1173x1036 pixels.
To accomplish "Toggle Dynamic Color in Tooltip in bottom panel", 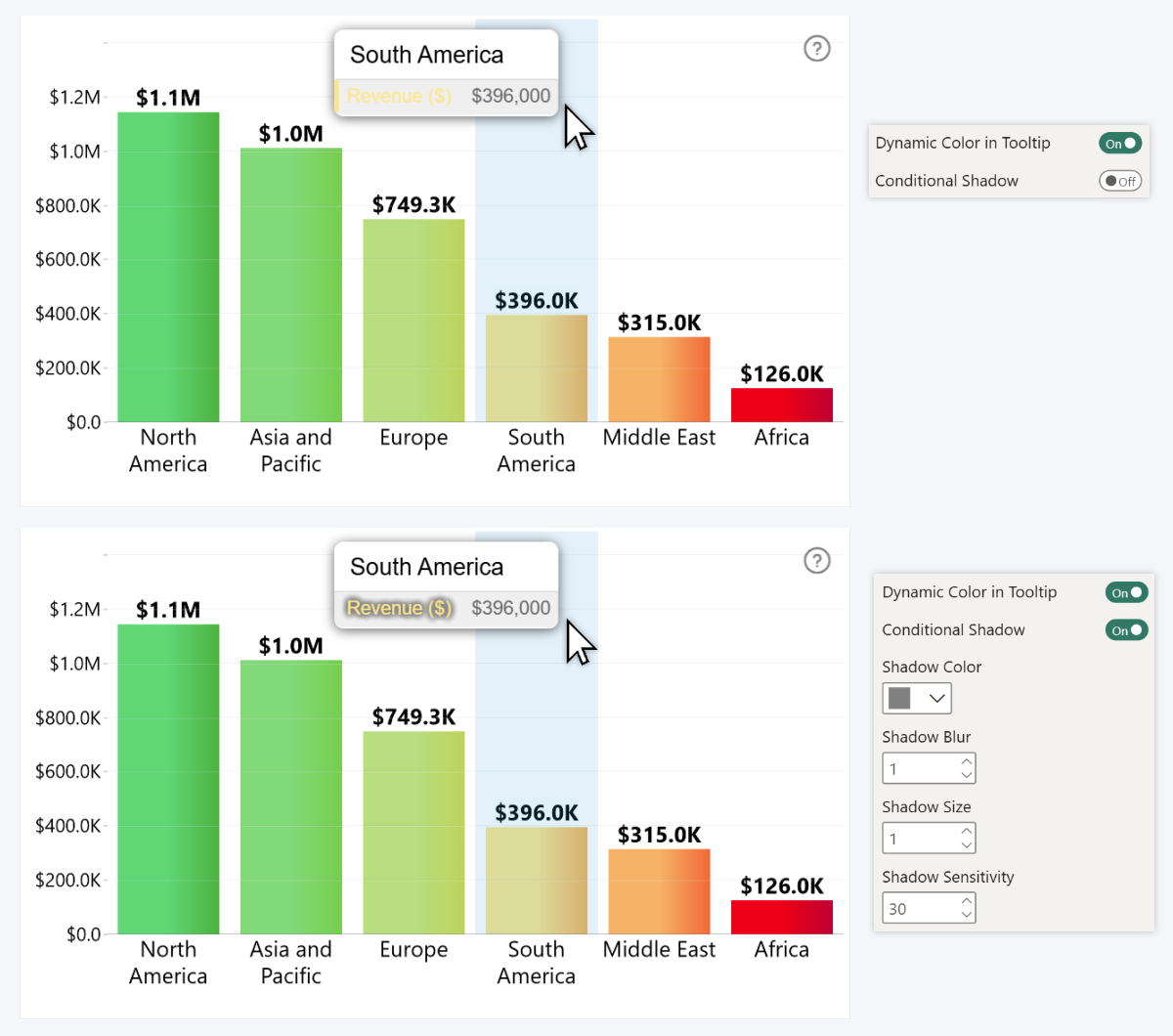I will tap(1126, 591).
